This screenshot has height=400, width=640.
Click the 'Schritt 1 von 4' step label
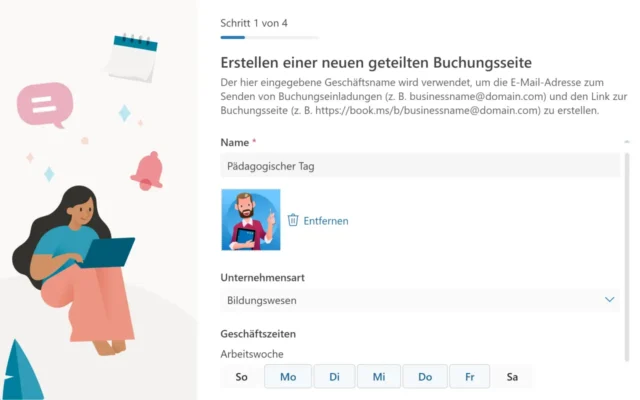[254, 21]
